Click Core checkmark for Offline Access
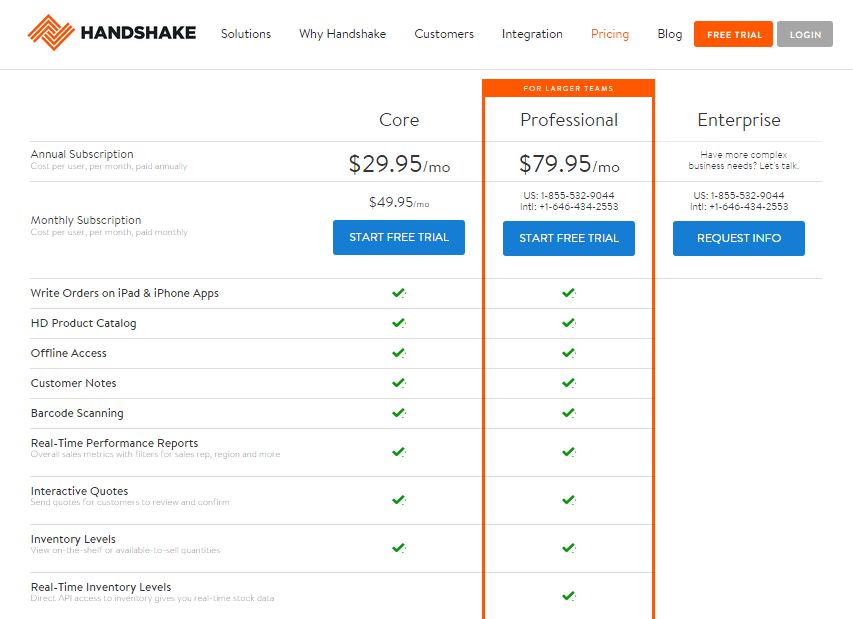Viewport: 853px width, 619px height. (399, 352)
